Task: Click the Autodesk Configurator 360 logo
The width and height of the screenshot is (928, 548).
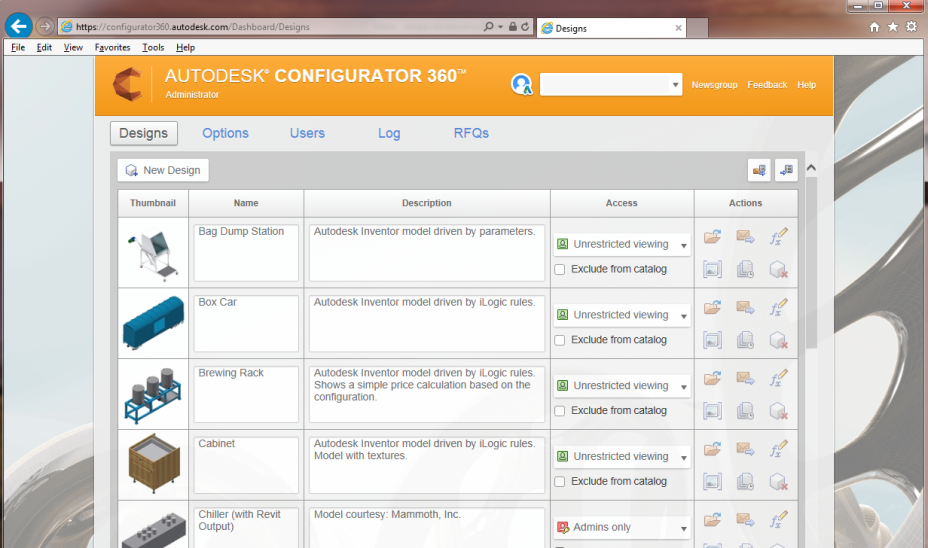Action: click(x=128, y=85)
